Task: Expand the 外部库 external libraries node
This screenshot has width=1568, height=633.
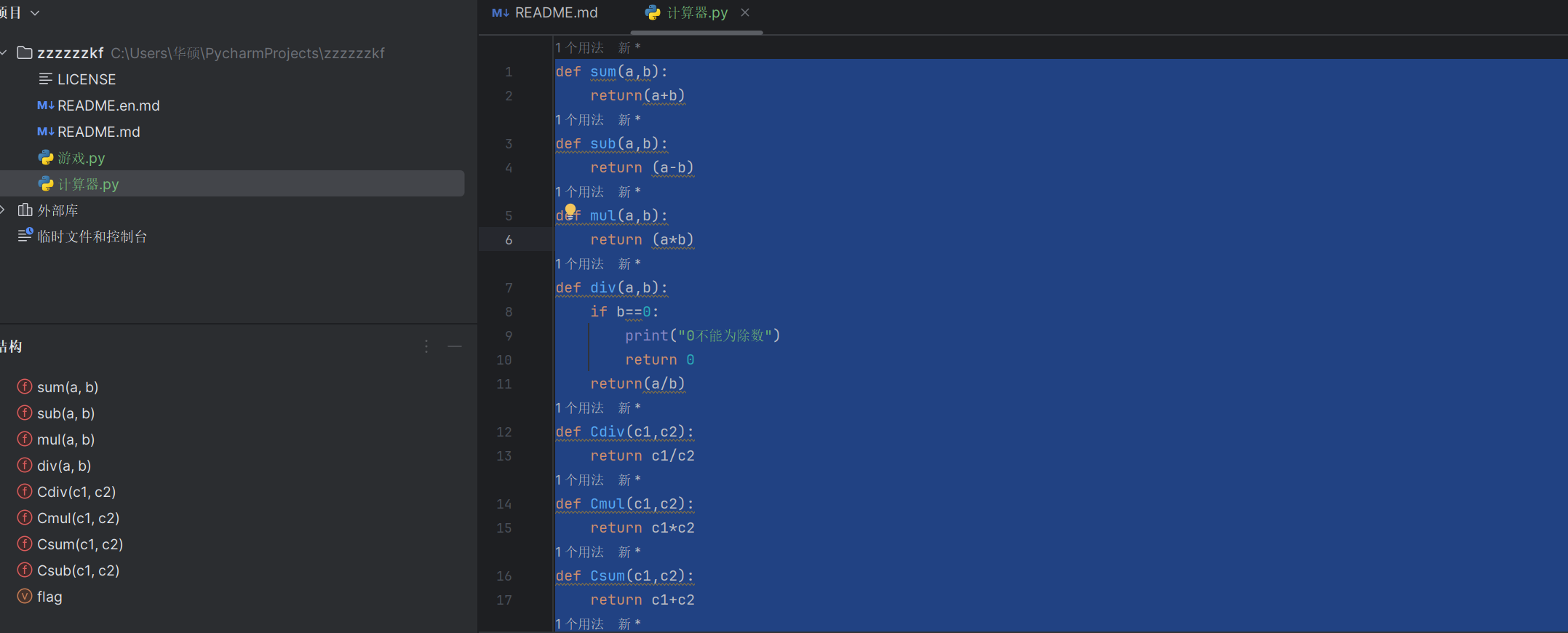Action: click(4, 210)
